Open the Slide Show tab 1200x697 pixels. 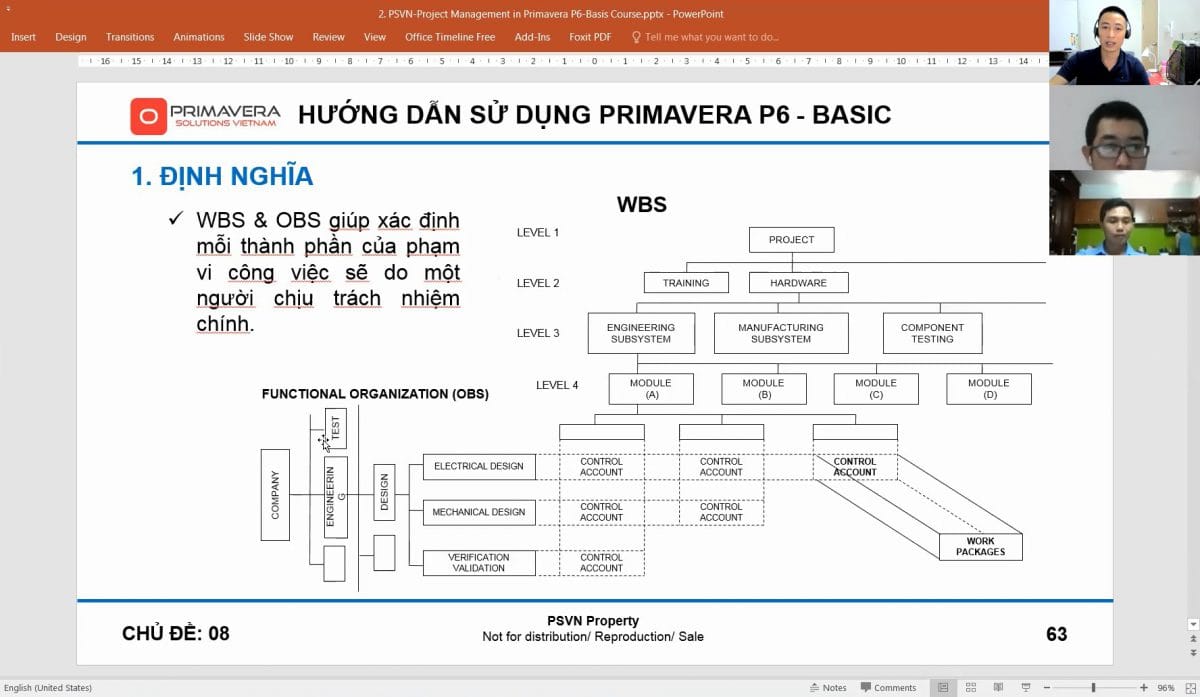tap(268, 37)
